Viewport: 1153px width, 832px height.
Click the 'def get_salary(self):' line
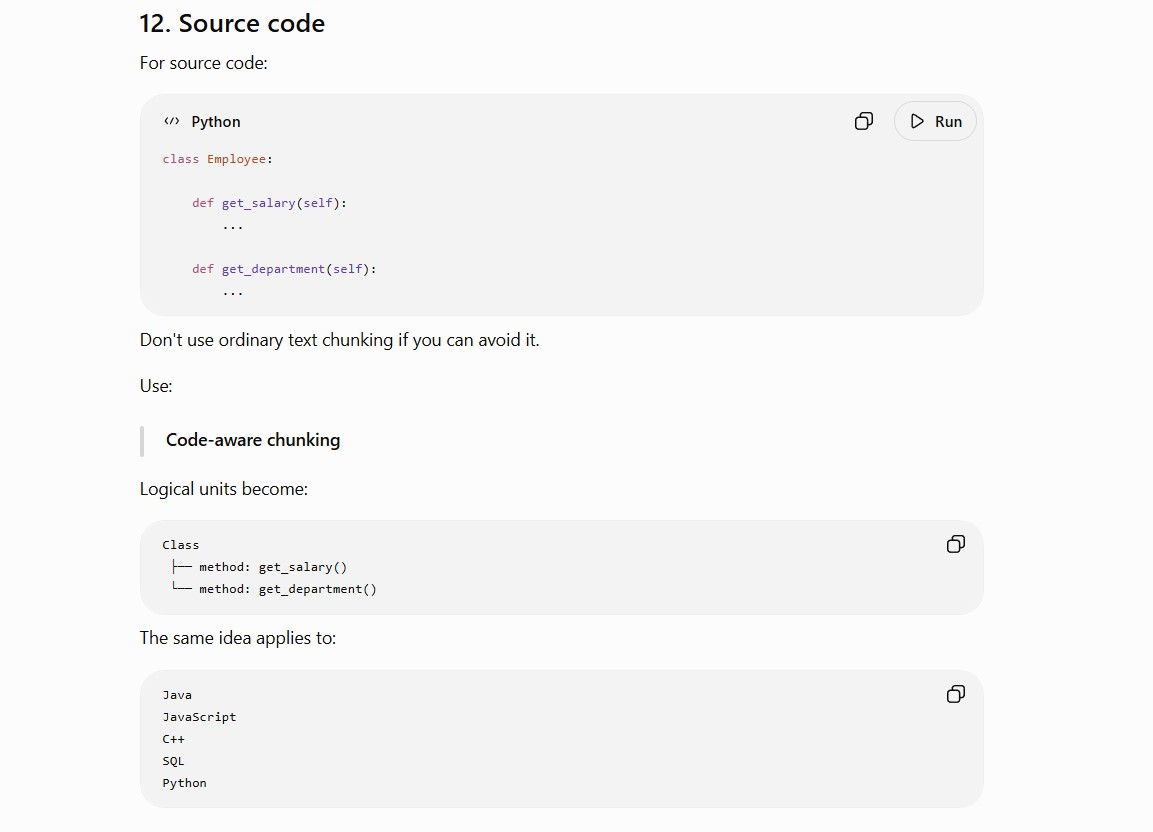269,203
